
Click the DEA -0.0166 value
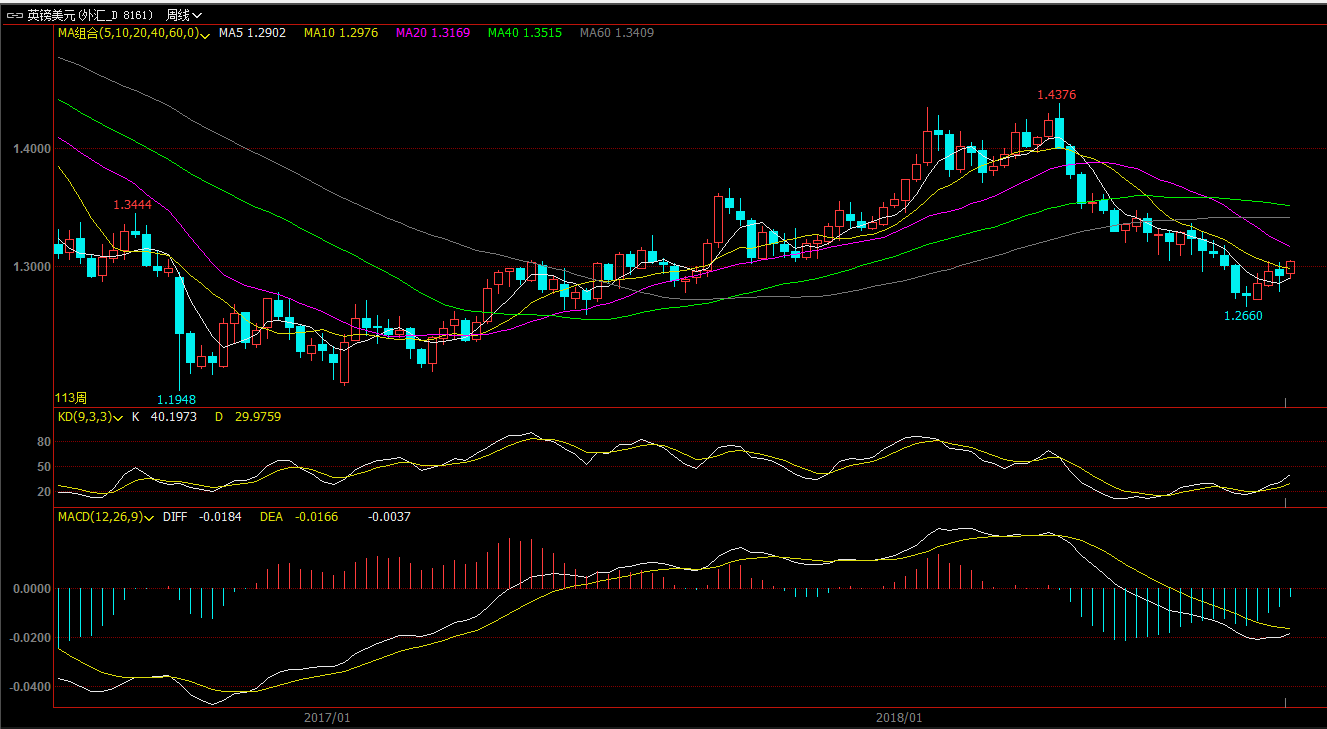click(x=299, y=517)
